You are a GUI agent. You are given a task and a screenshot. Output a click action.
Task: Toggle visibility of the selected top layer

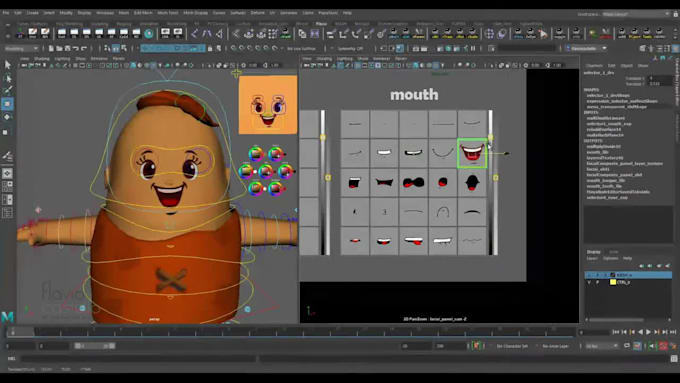(x=589, y=275)
